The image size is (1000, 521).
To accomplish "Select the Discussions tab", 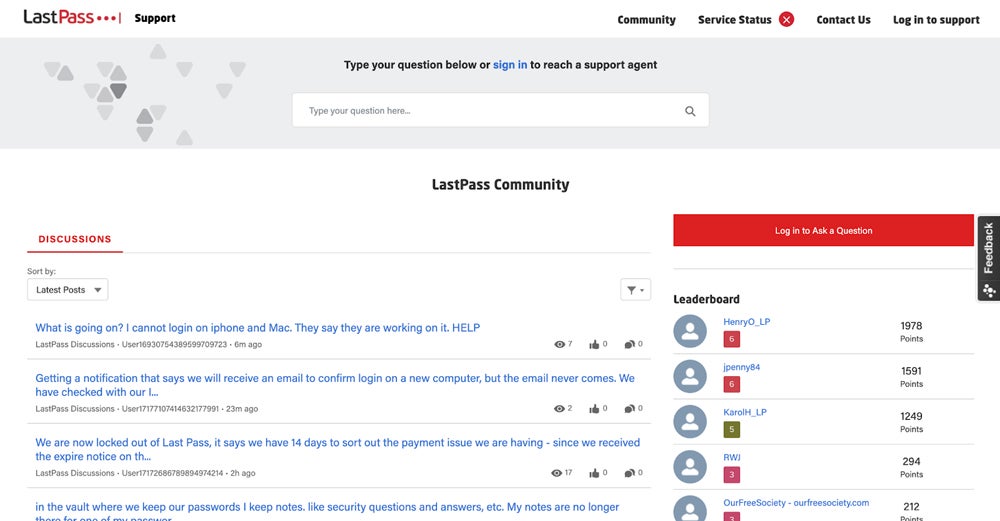I will pos(75,240).
